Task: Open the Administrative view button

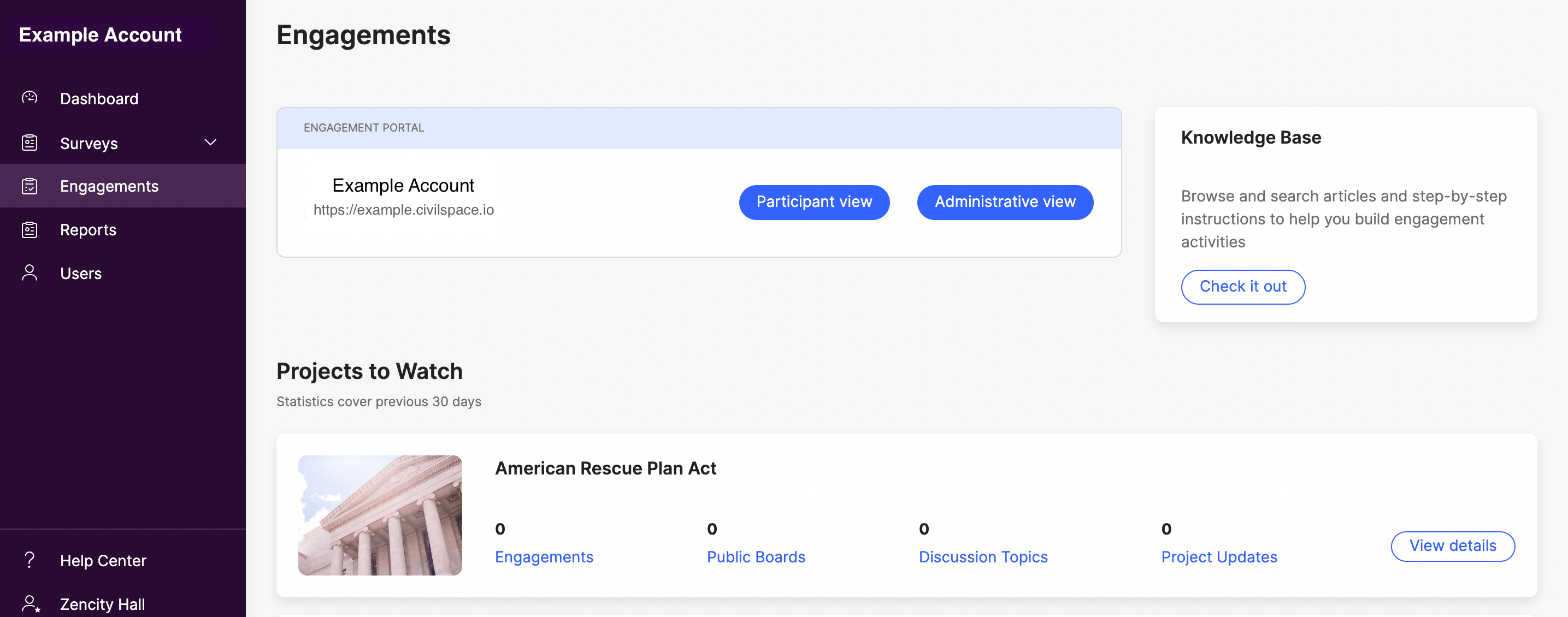Action: (1005, 202)
